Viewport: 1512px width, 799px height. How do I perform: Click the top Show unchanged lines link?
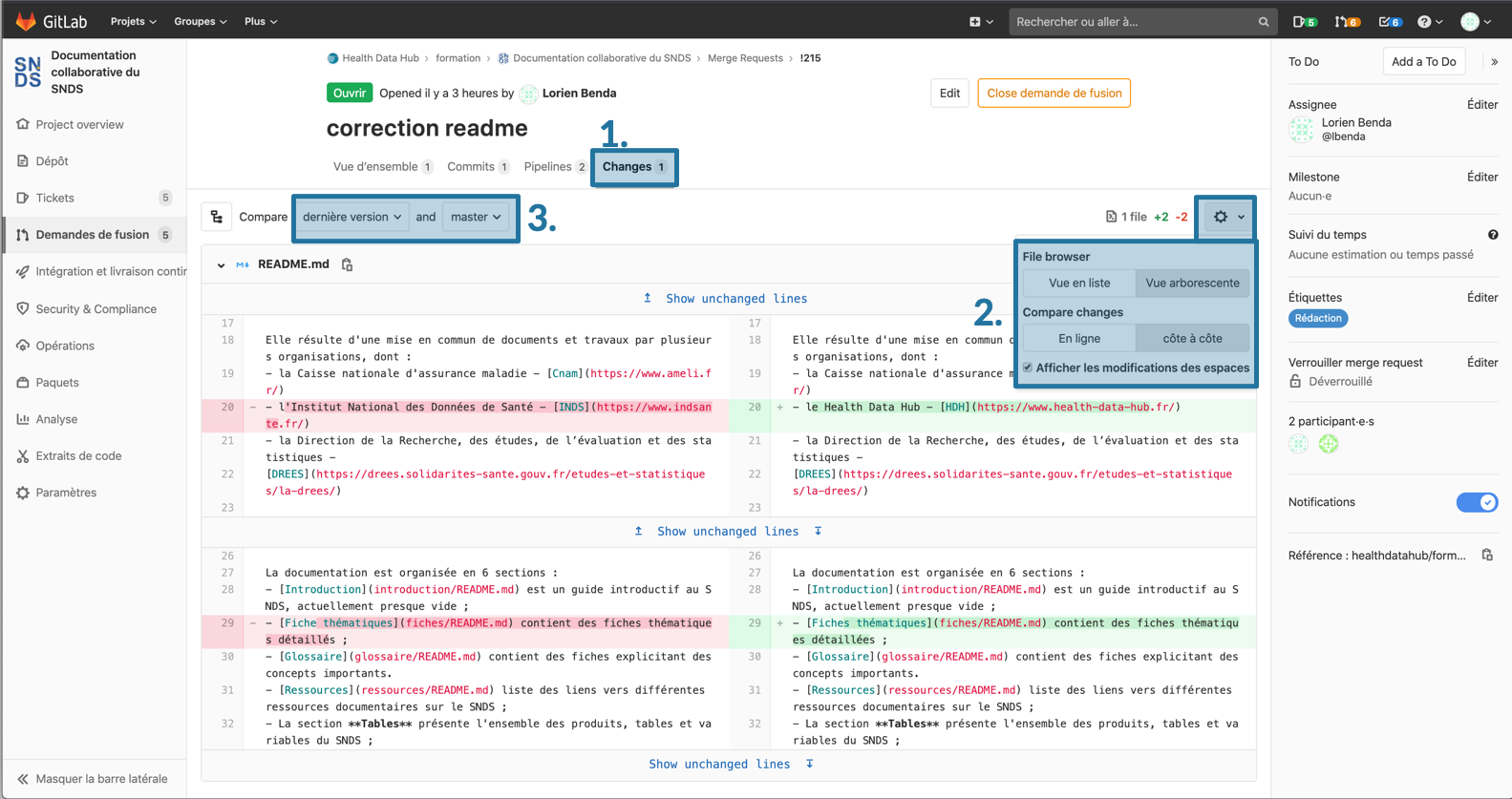tap(736, 299)
